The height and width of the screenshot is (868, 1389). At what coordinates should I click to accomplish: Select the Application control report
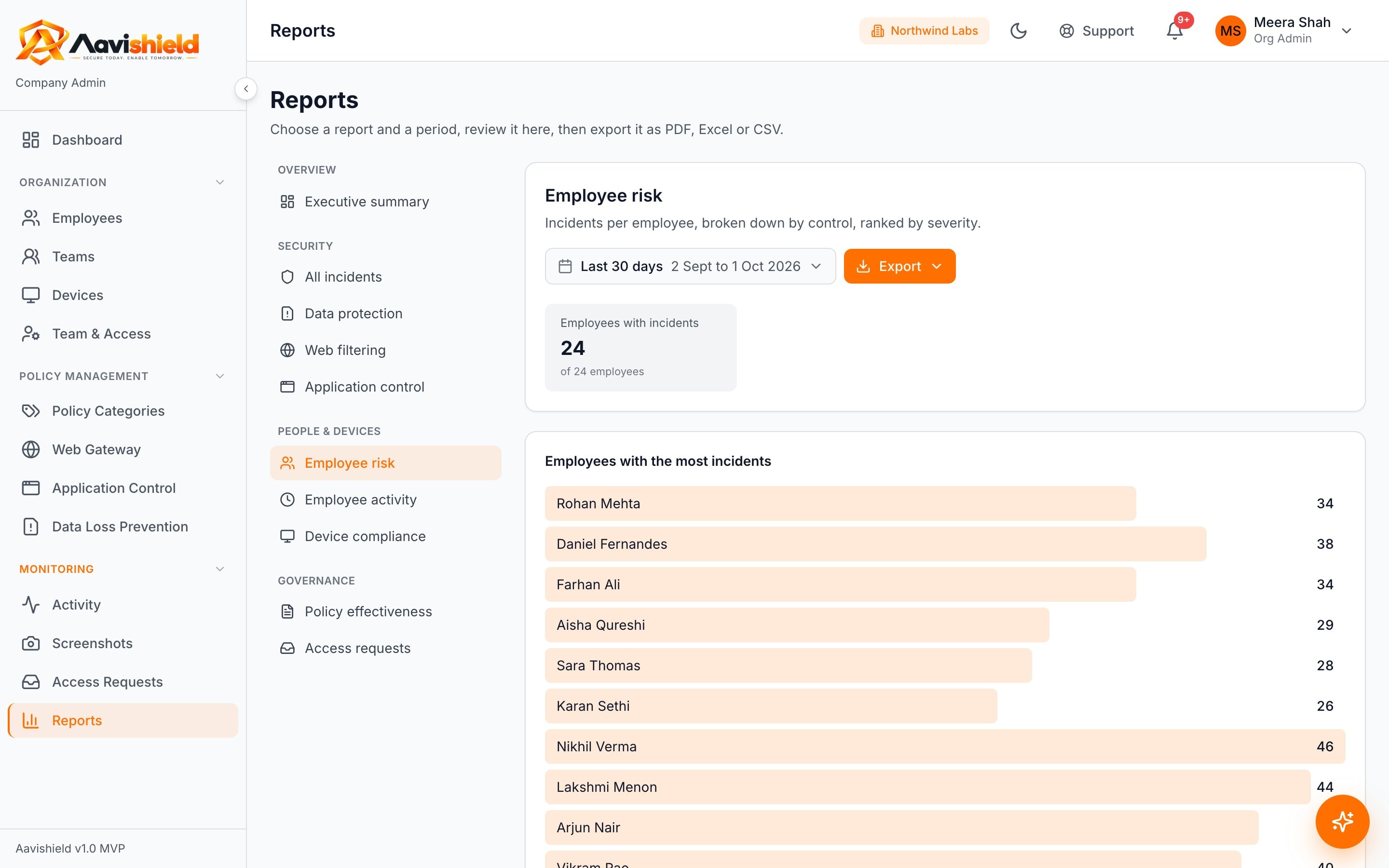(x=385, y=387)
